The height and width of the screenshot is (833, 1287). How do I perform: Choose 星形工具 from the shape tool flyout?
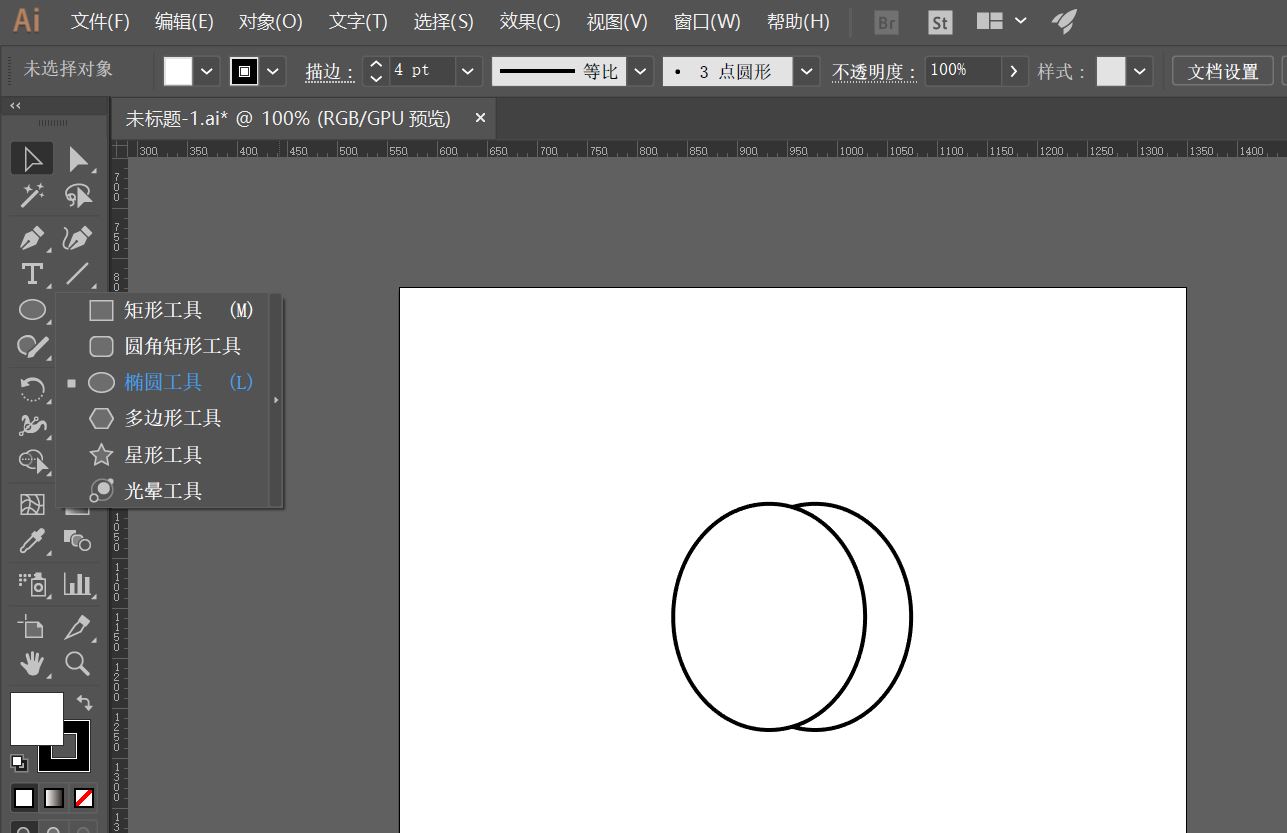[x=160, y=454]
